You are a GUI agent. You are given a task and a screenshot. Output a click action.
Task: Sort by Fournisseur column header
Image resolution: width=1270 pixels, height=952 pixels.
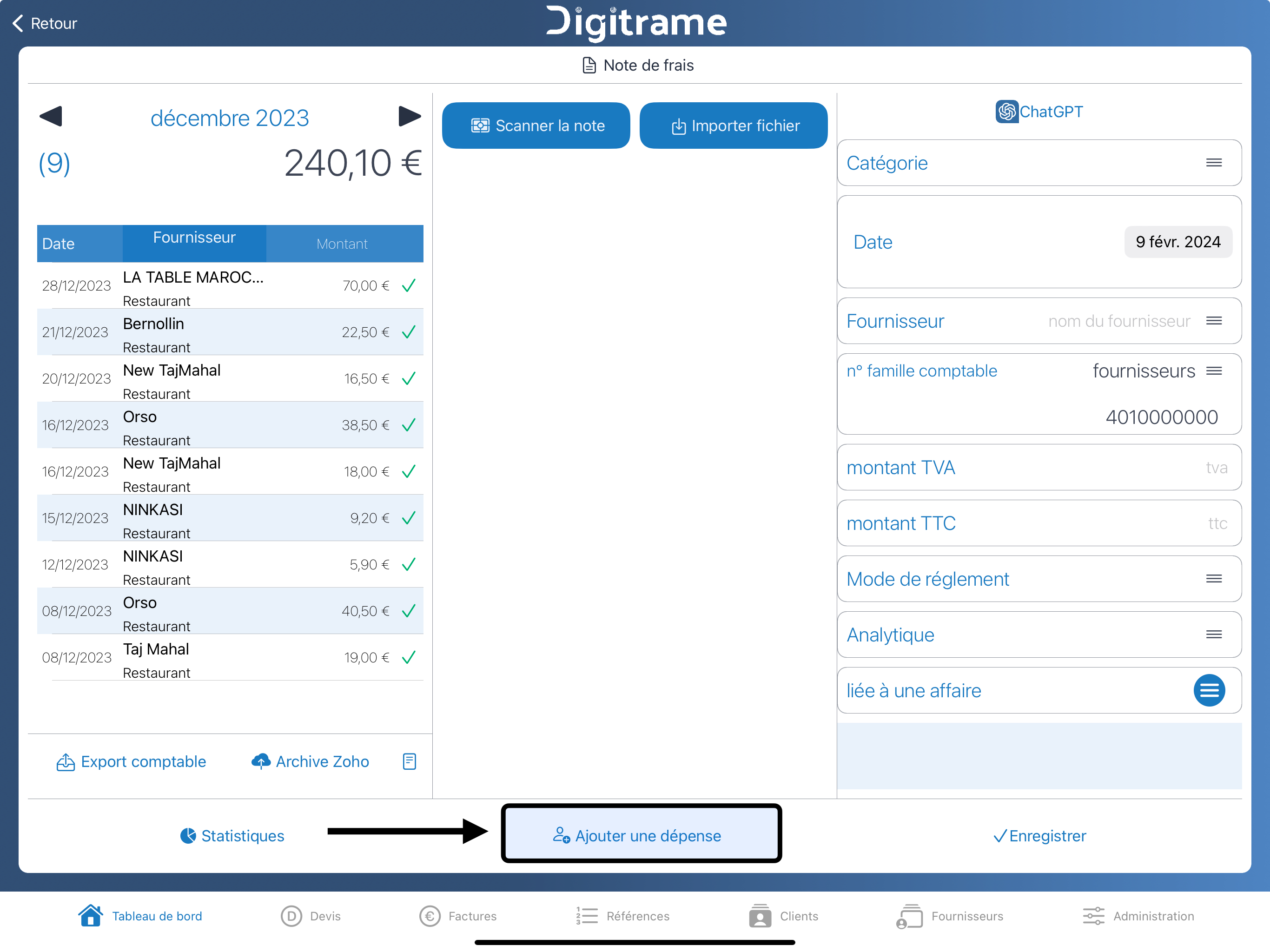pyautogui.click(x=194, y=244)
